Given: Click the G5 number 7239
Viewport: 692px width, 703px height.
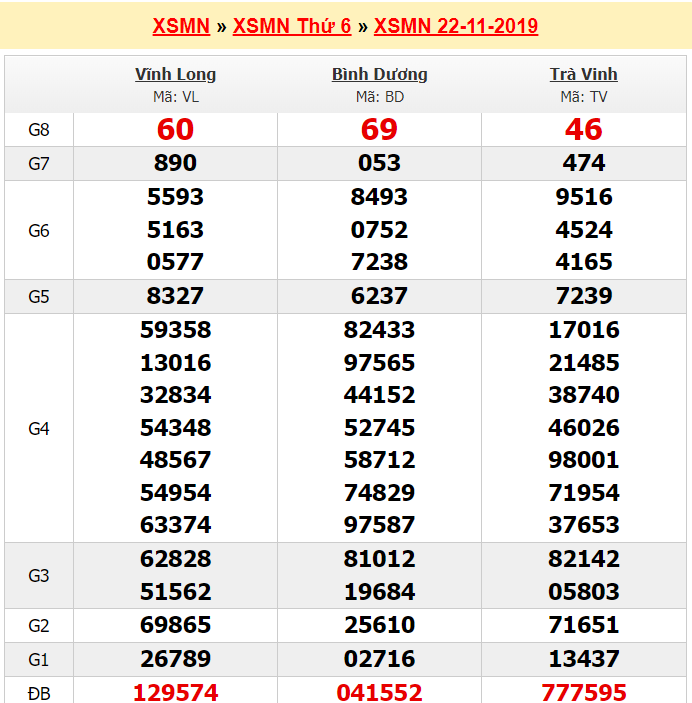Looking at the screenshot, I should (583, 296).
